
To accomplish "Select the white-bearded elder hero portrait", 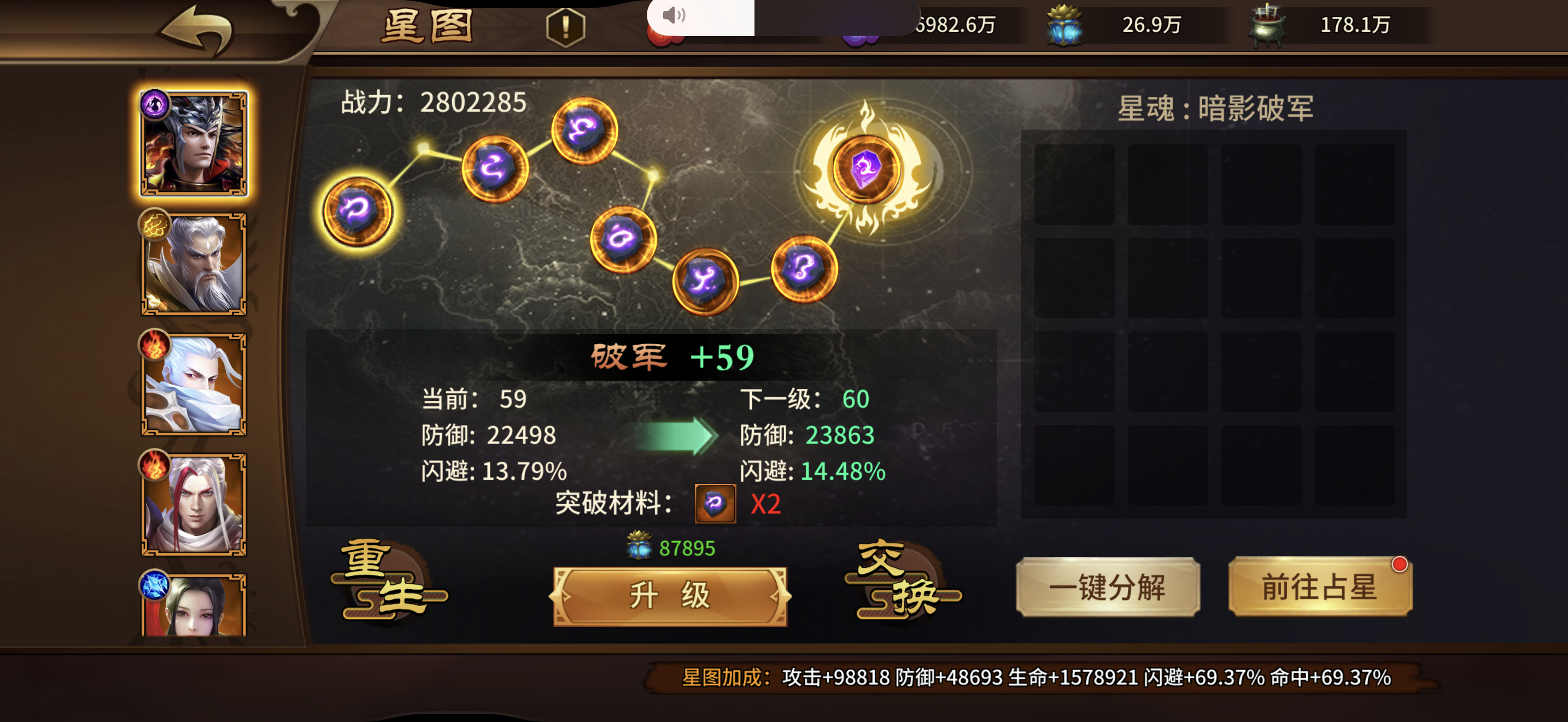I will [x=194, y=264].
